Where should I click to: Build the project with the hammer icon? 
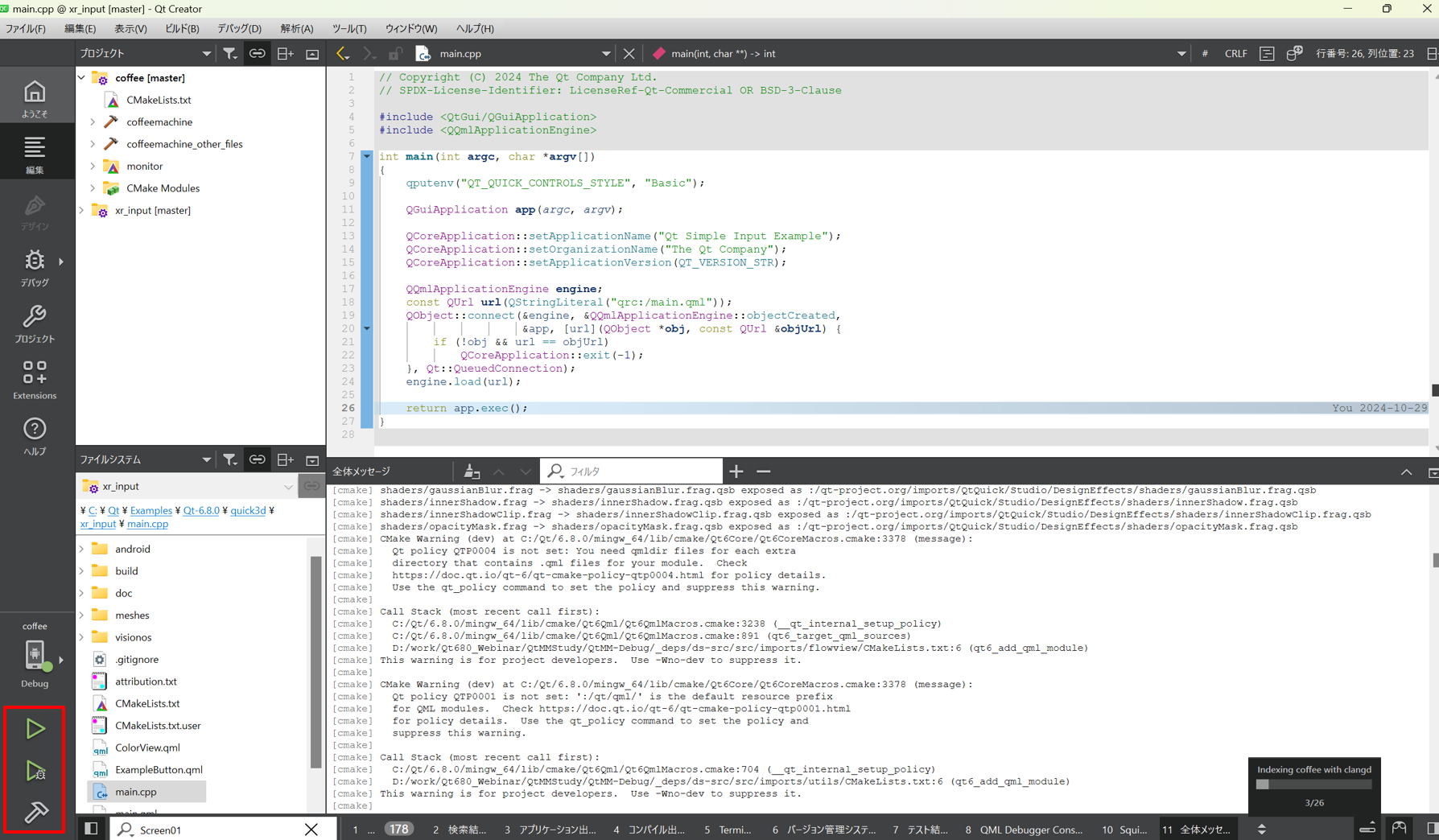coord(35,812)
